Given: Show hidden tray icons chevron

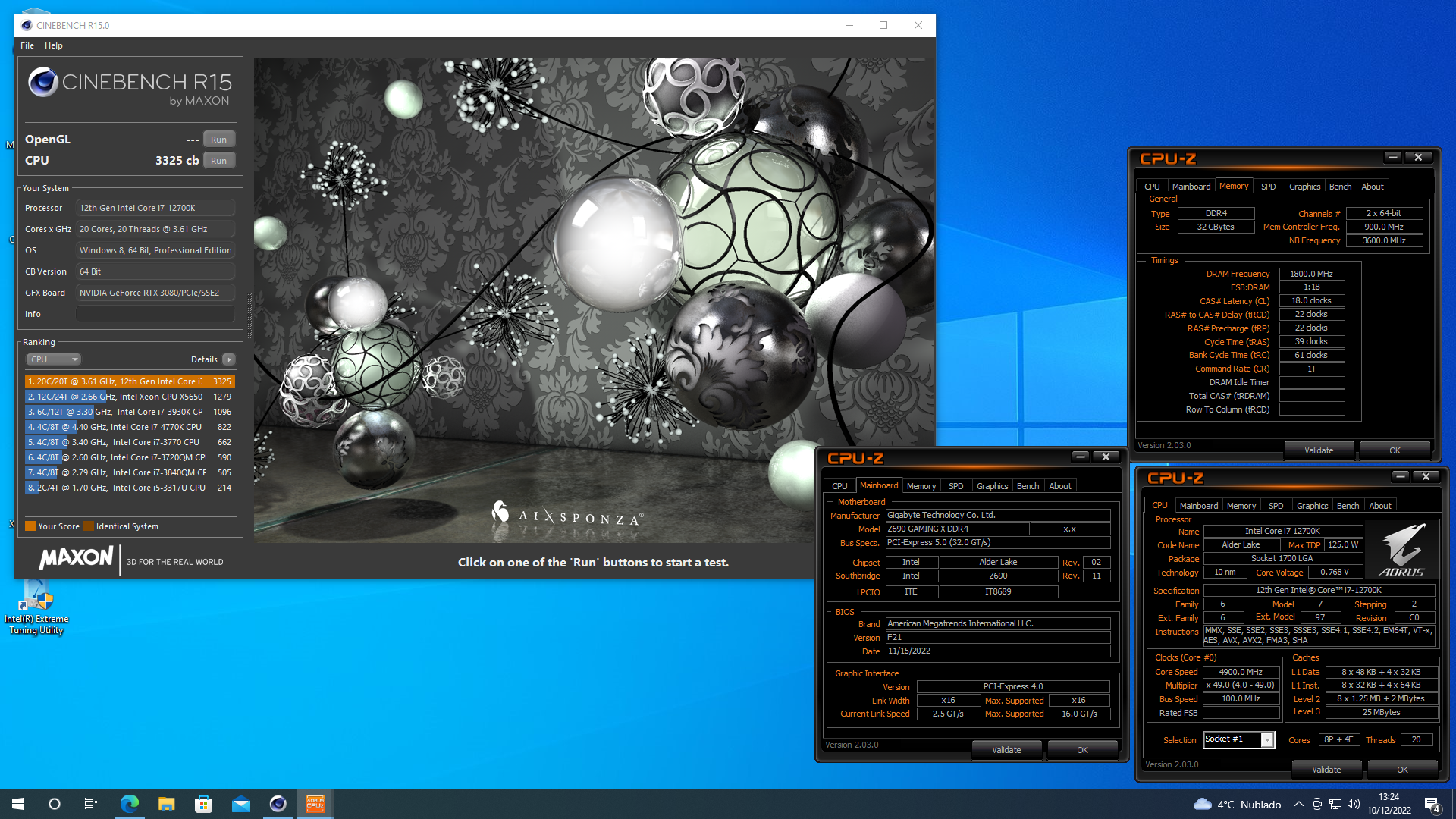Looking at the screenshot, I should [1298, 804].
